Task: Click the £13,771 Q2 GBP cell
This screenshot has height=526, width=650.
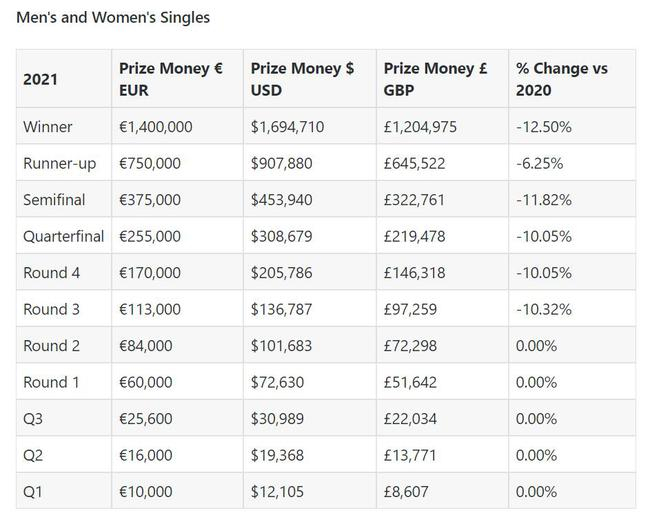Action: coord(410,455)
